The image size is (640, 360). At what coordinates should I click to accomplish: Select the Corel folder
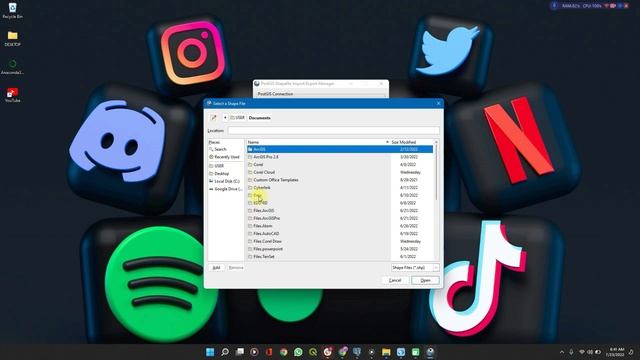coord(340,165)
